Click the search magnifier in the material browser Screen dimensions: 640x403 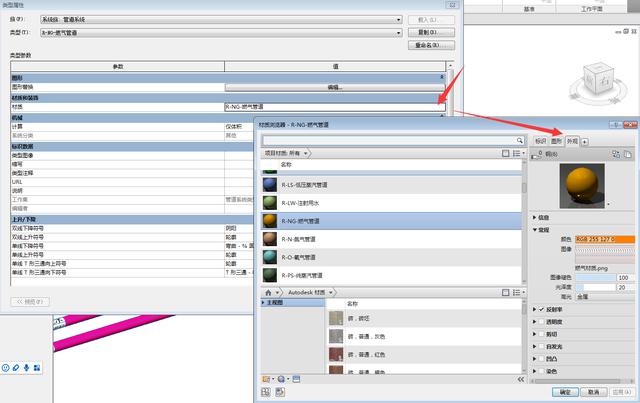519,140
